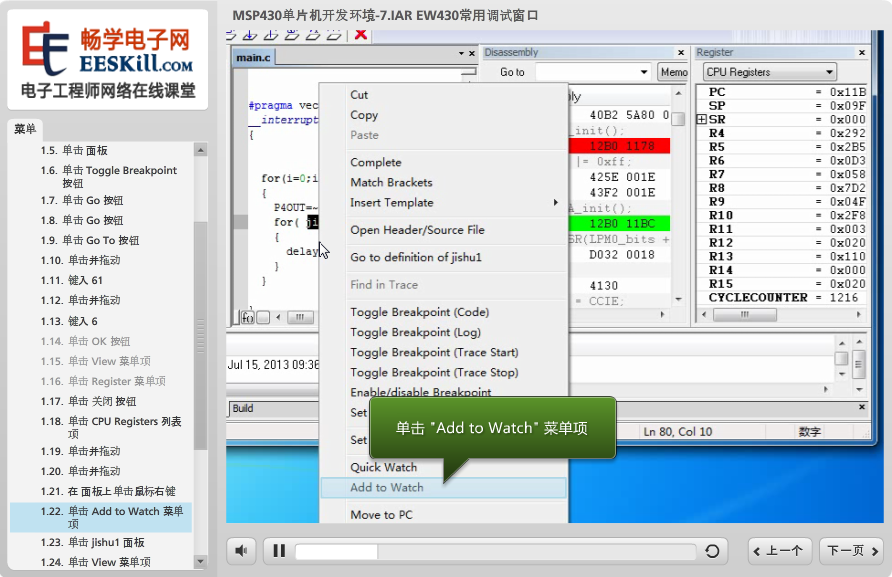
Task: Select Toggle Breakpoint (Trace Start)
Action: pos(434,352)
